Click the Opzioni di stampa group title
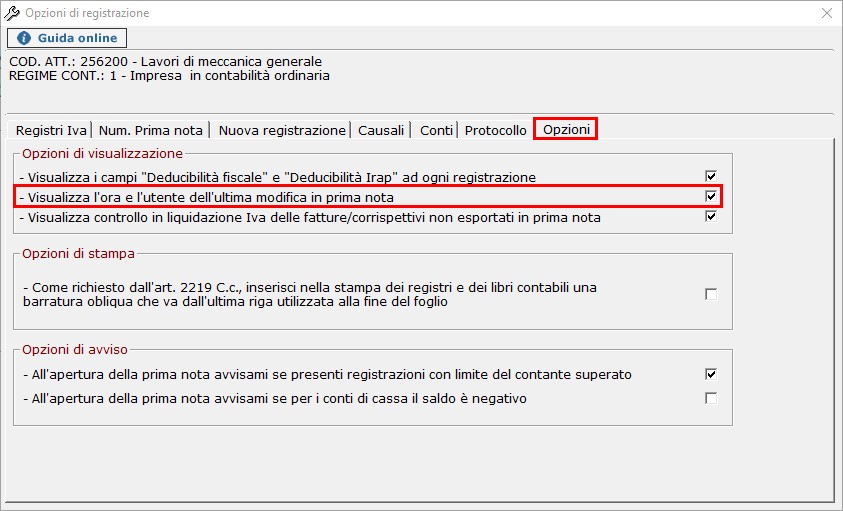Viewport: 843px width, 511px height. tap(78, 253)
